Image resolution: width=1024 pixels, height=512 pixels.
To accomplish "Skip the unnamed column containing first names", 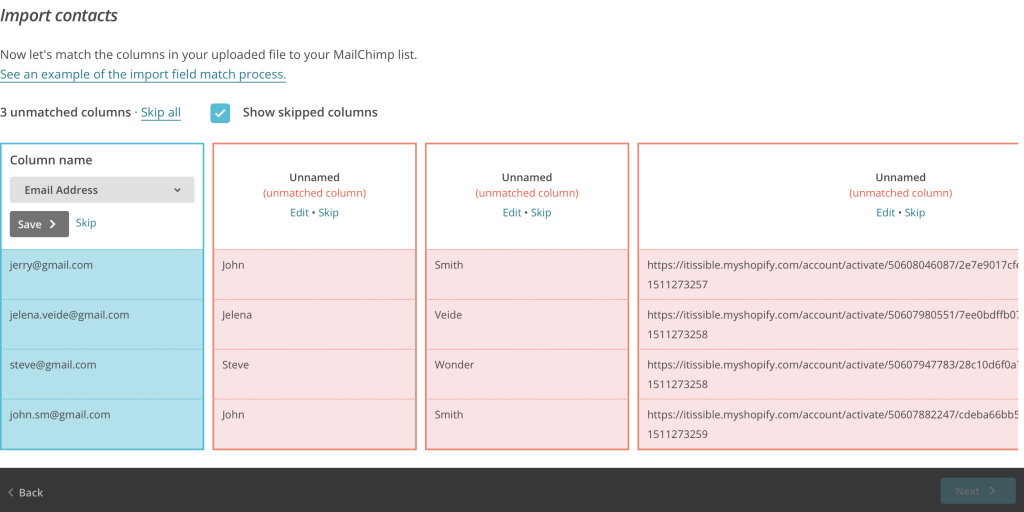I will [328, 213].
